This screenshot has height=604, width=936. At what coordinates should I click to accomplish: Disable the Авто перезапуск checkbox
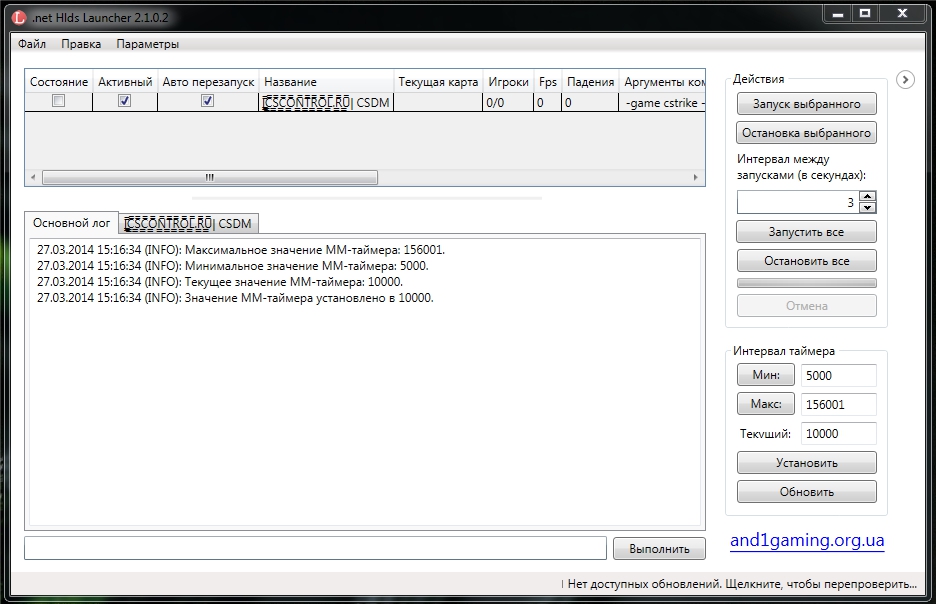point(207,101)
